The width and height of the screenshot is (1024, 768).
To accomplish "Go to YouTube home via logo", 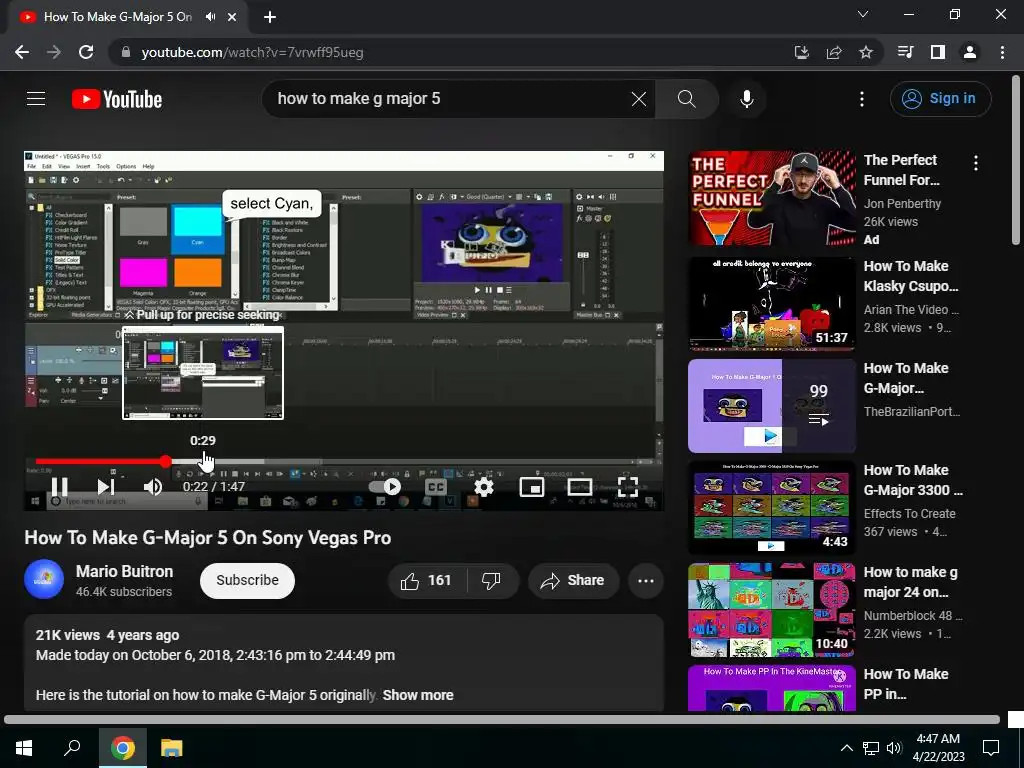I will coord(117,99).
